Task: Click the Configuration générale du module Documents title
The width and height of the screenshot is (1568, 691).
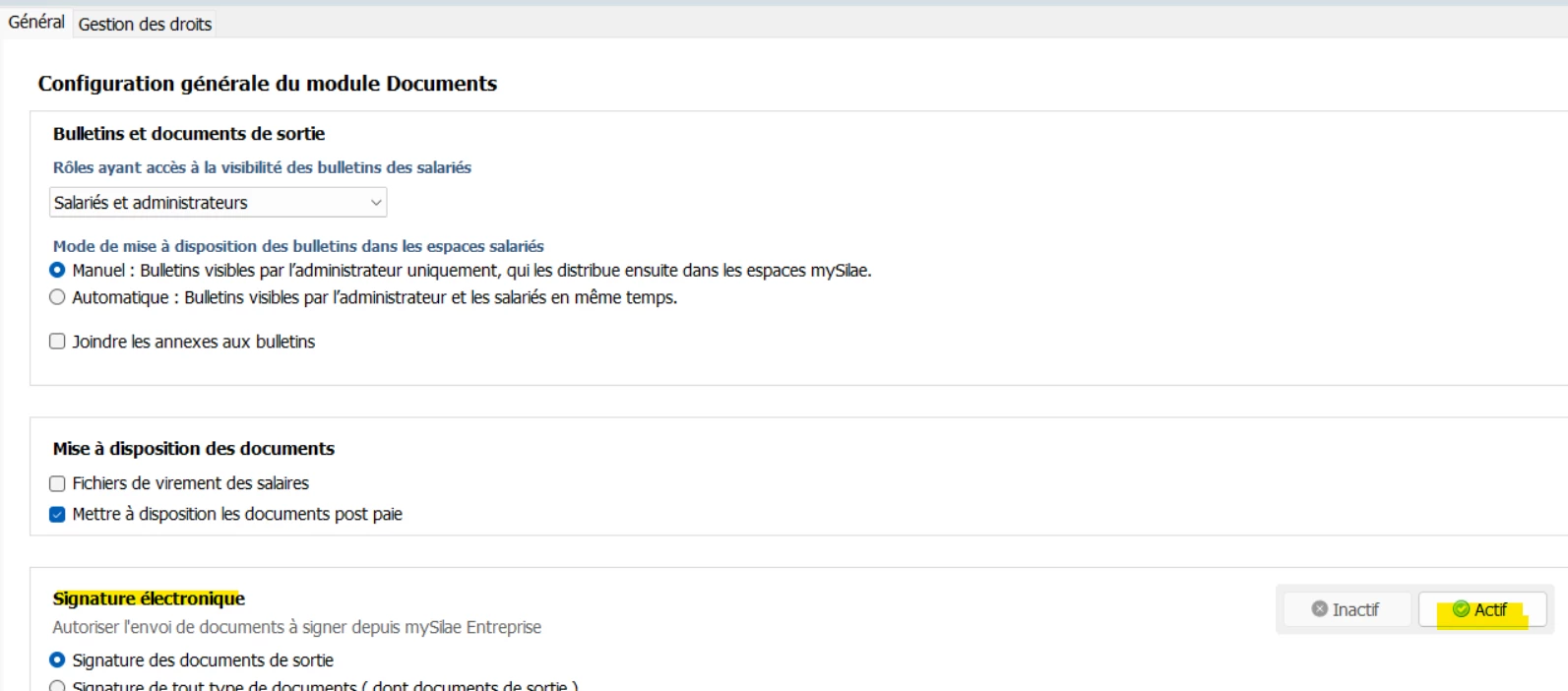Action: pos(267,84)
